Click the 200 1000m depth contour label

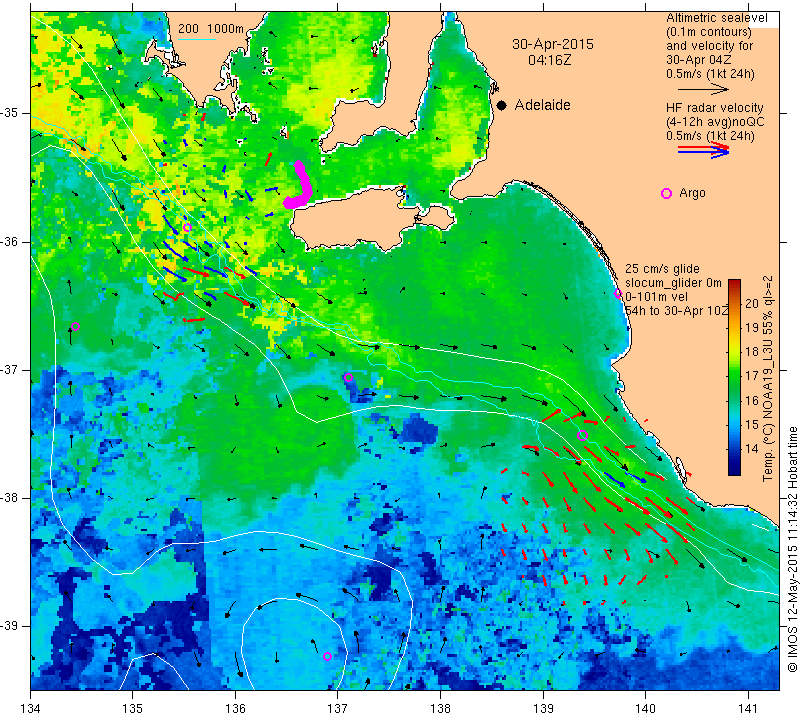click(211, 29)
